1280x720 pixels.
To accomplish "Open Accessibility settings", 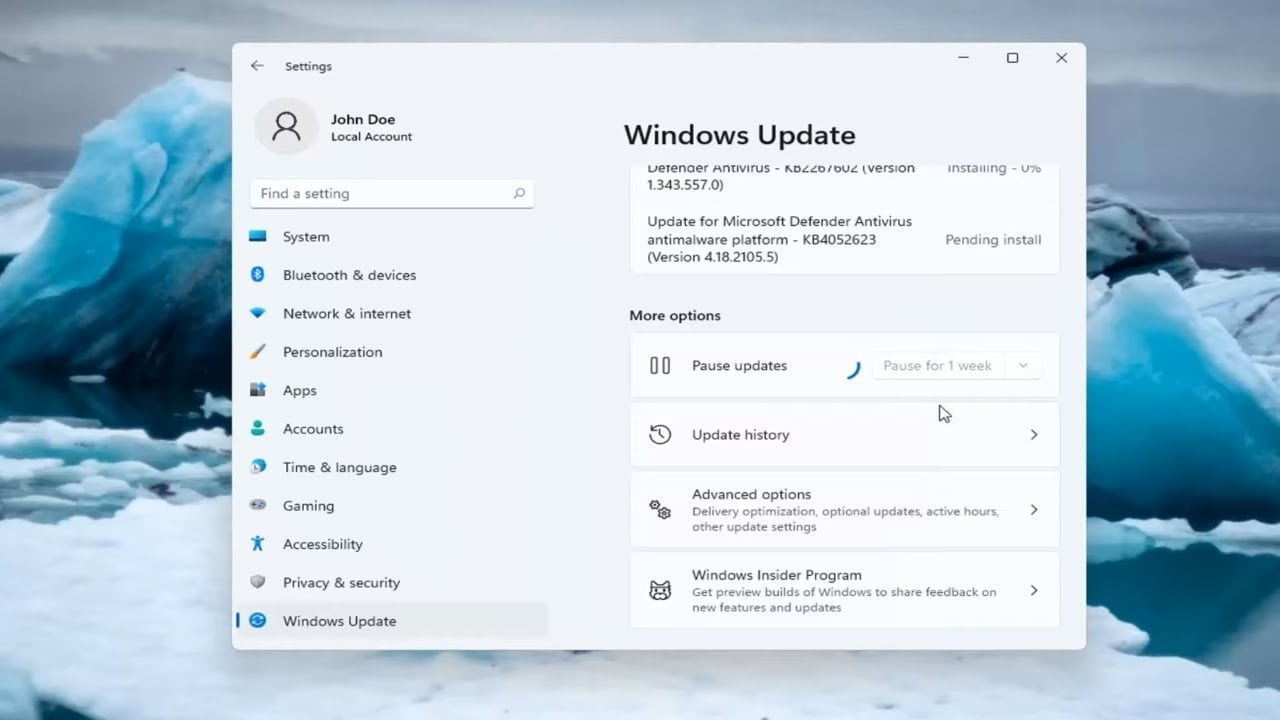I will point(391,544).
